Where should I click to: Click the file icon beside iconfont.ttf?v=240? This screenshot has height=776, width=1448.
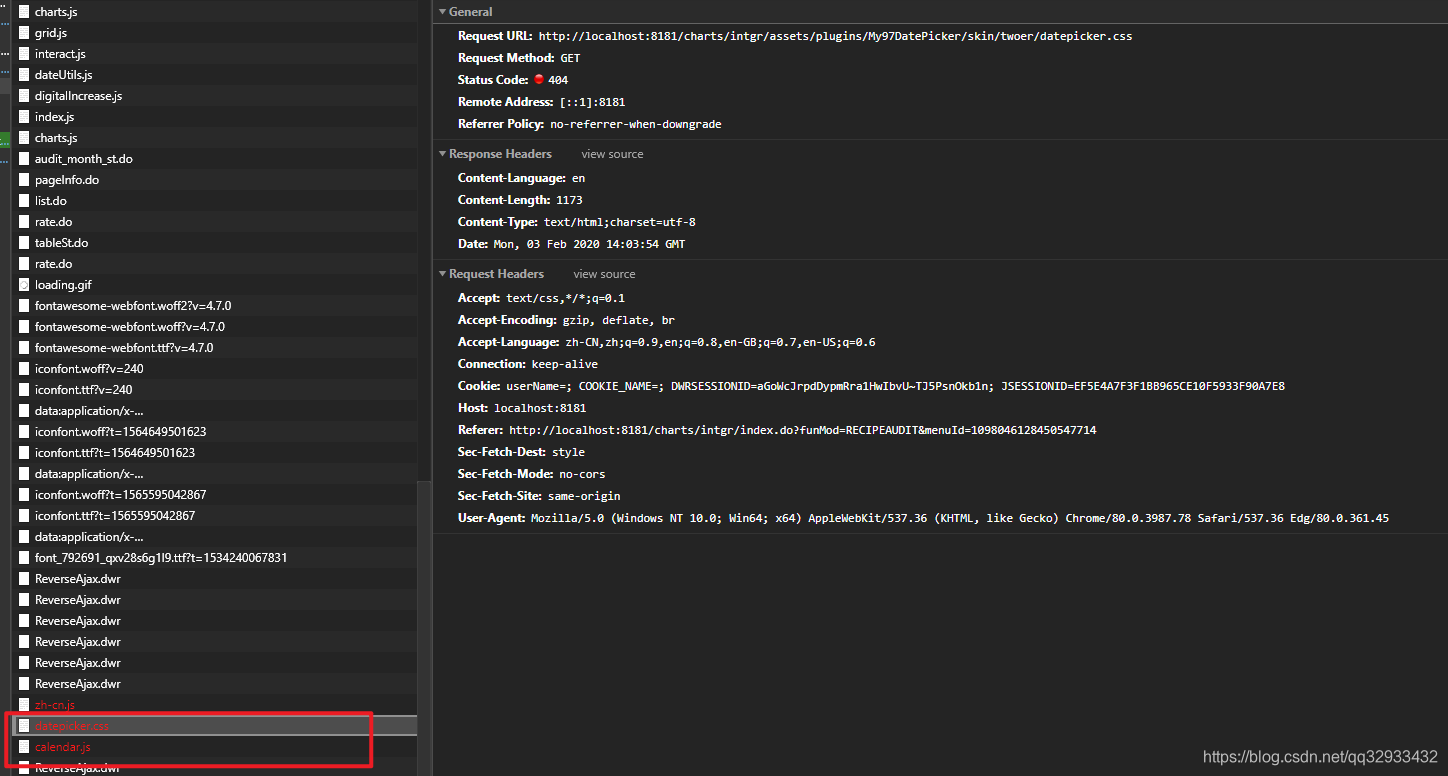pyautogui.click(x=24, y=390)
